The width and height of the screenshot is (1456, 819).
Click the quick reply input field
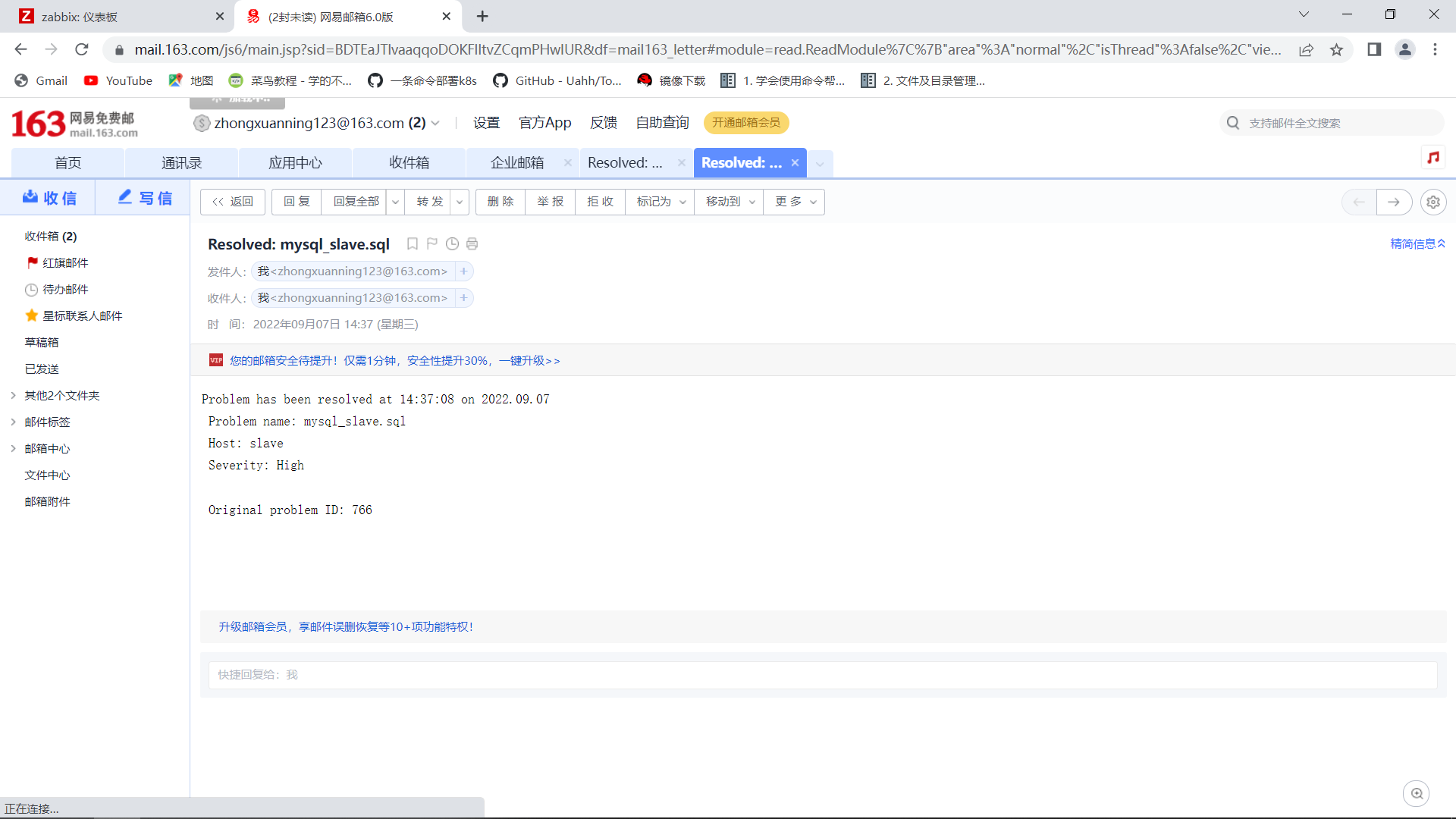(x=822, y=675)
